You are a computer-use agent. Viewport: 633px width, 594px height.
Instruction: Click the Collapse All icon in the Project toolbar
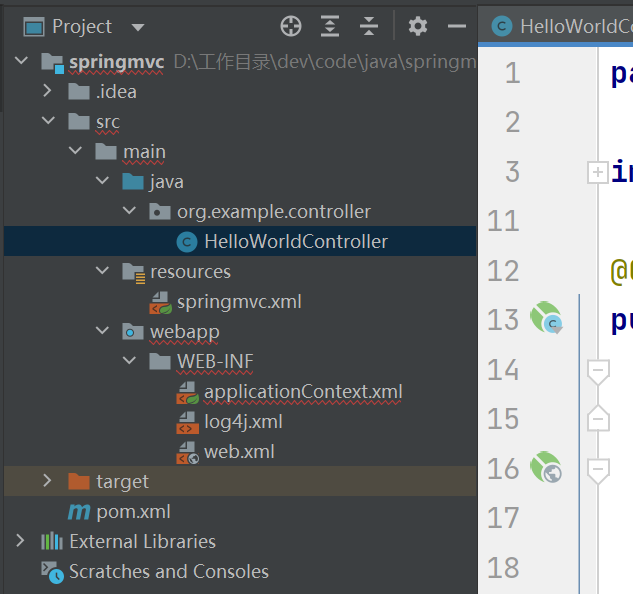pyautogui.click(x=369, y=27)
